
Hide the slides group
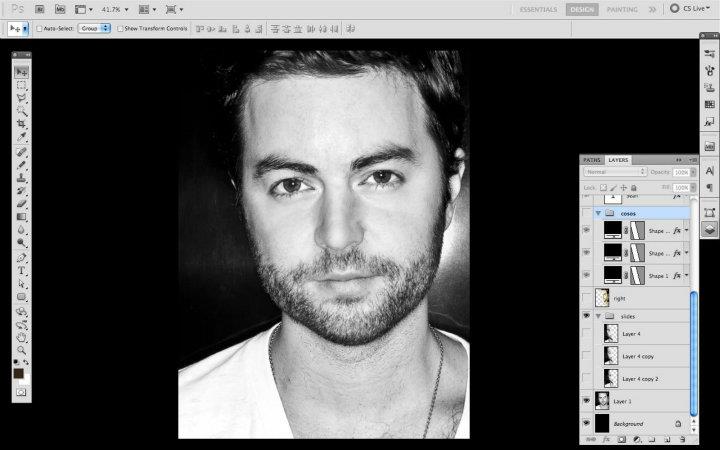(x=586, y=316)
